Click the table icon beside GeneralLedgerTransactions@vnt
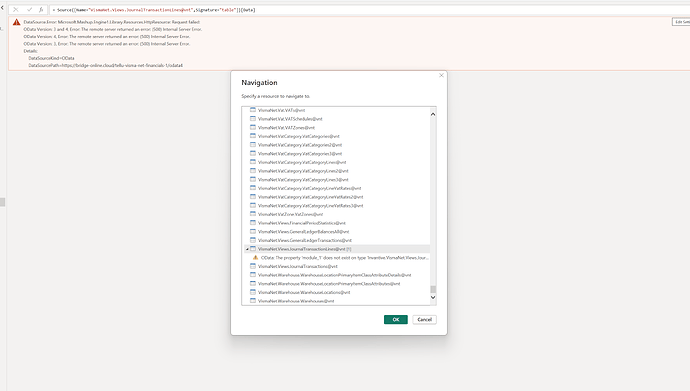The width and height of the screenshot is (690, 391). (253, 240)
